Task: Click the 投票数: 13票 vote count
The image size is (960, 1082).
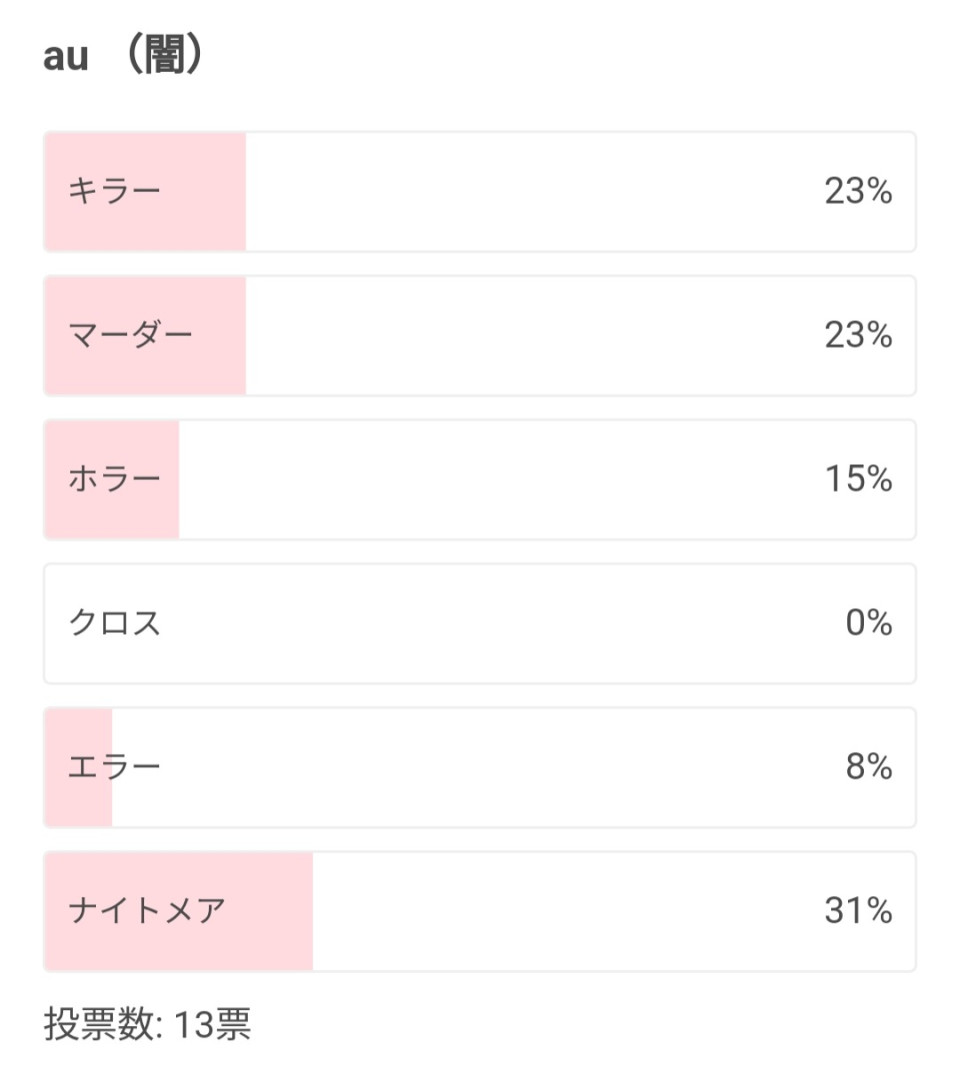Action: coord(147,1025)
